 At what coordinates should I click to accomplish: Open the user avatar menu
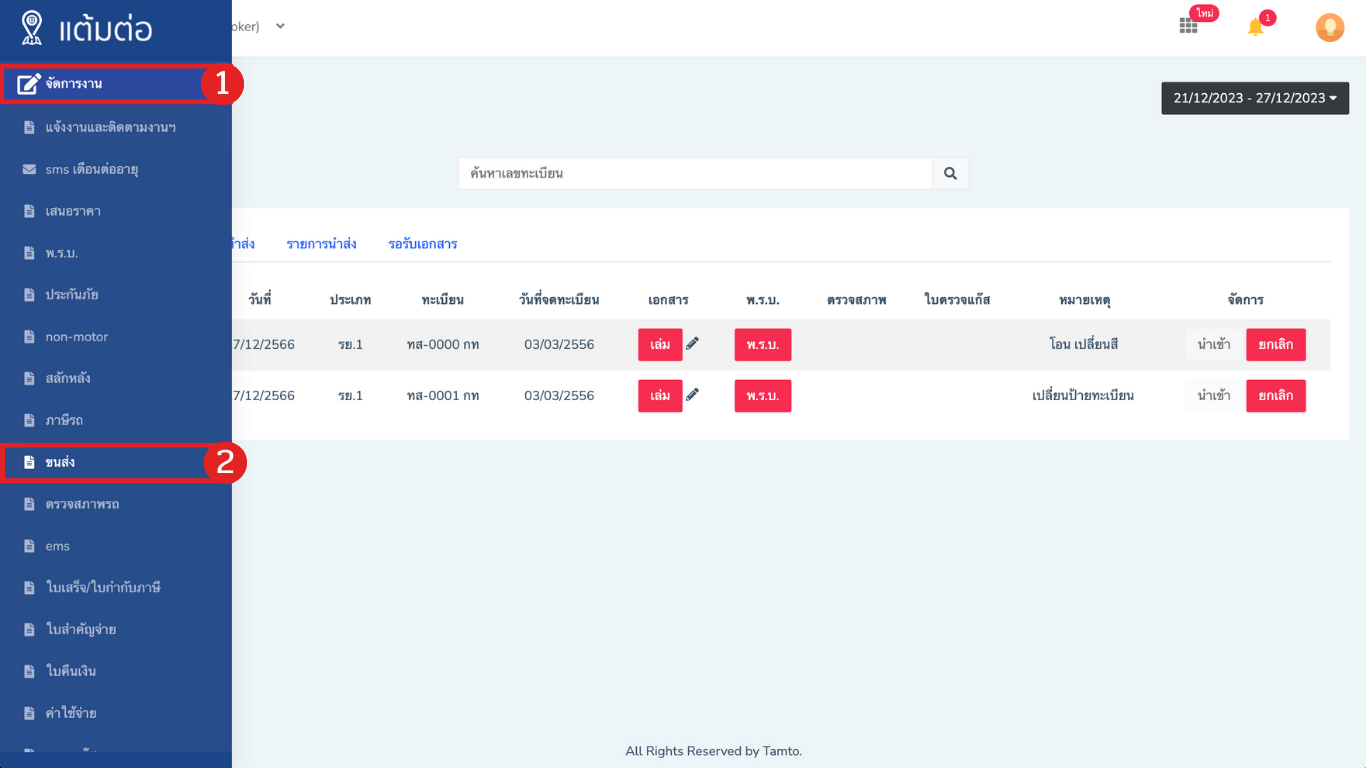point(1329,27)
